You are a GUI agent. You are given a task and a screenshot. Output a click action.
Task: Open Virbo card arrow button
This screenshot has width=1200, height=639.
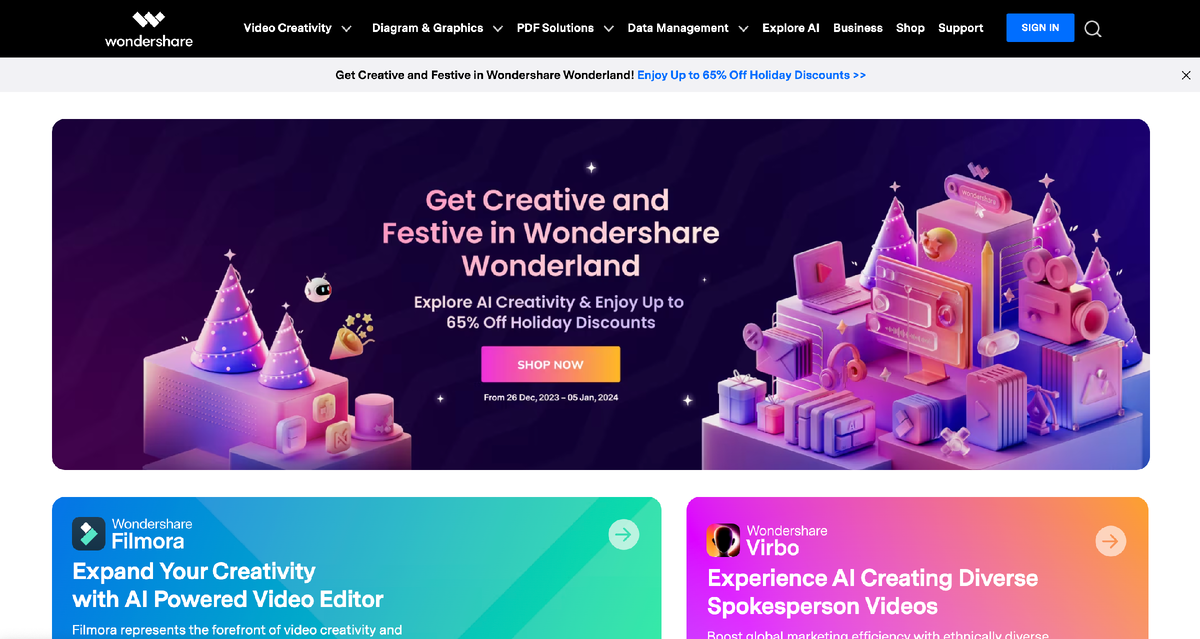[x=1110, y=542]
